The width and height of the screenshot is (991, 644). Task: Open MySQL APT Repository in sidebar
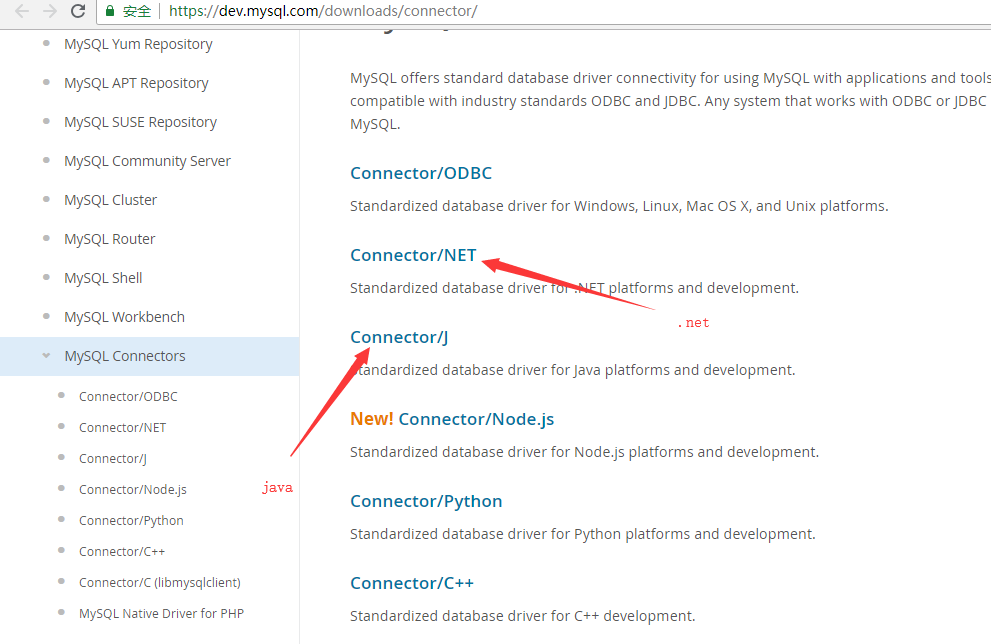pyautogui.click(x=136, y=83)
